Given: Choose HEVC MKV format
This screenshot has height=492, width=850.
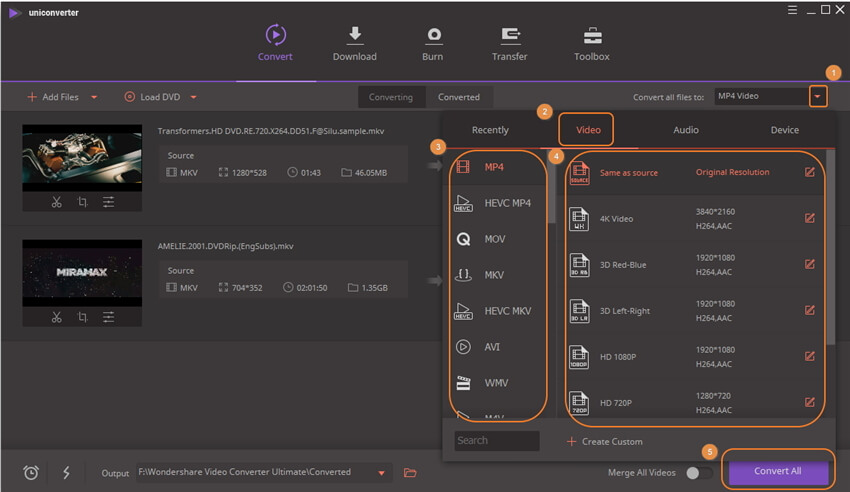Looking at the screenshot, I should tap(495, 311).
